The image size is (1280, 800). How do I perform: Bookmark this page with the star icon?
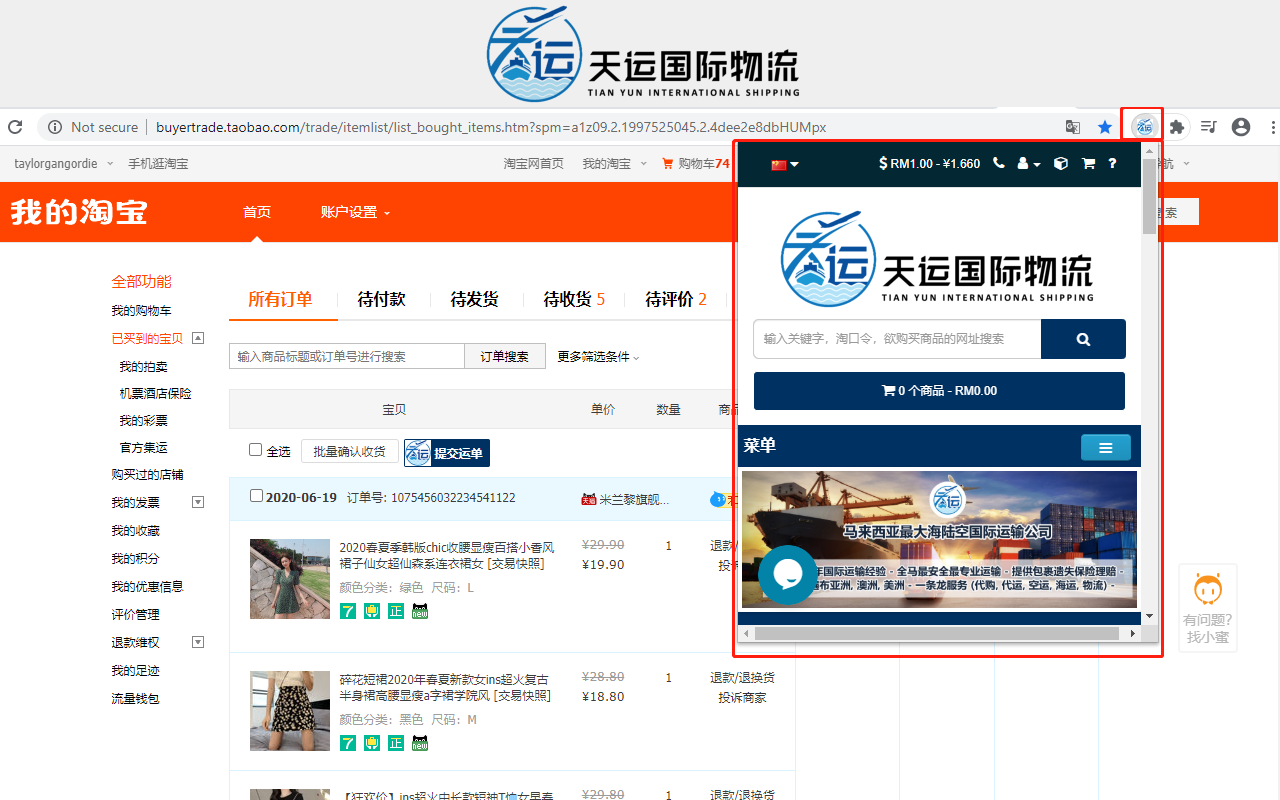tap(1105, 127)
